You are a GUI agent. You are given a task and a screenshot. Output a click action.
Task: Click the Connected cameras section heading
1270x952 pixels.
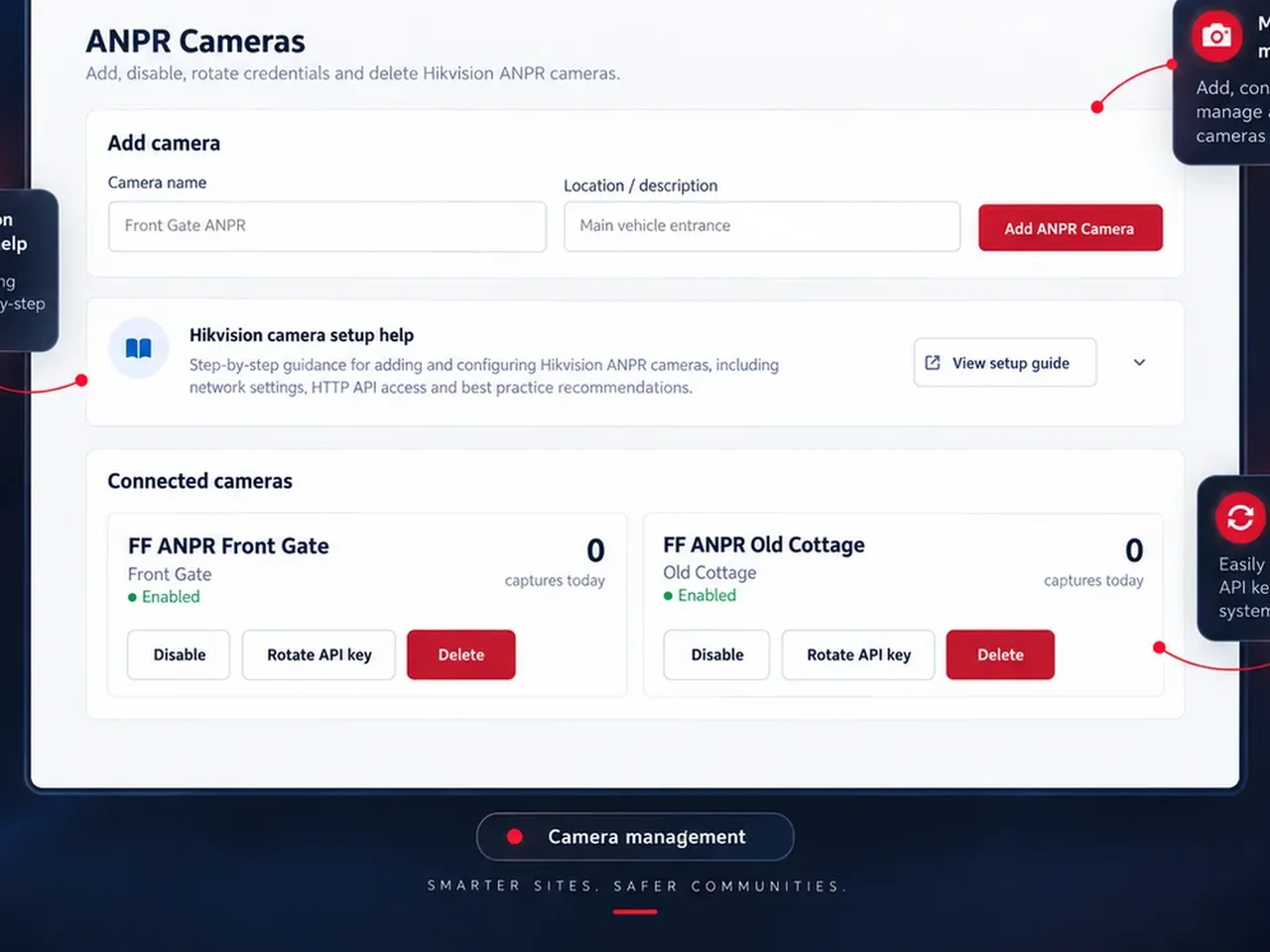pyautogui.click(x=200, y=481)
